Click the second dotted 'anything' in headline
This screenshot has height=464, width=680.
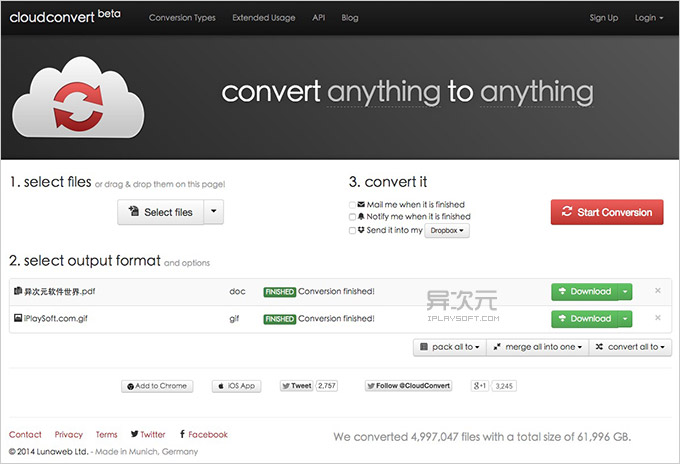click(x=537, y=93)
